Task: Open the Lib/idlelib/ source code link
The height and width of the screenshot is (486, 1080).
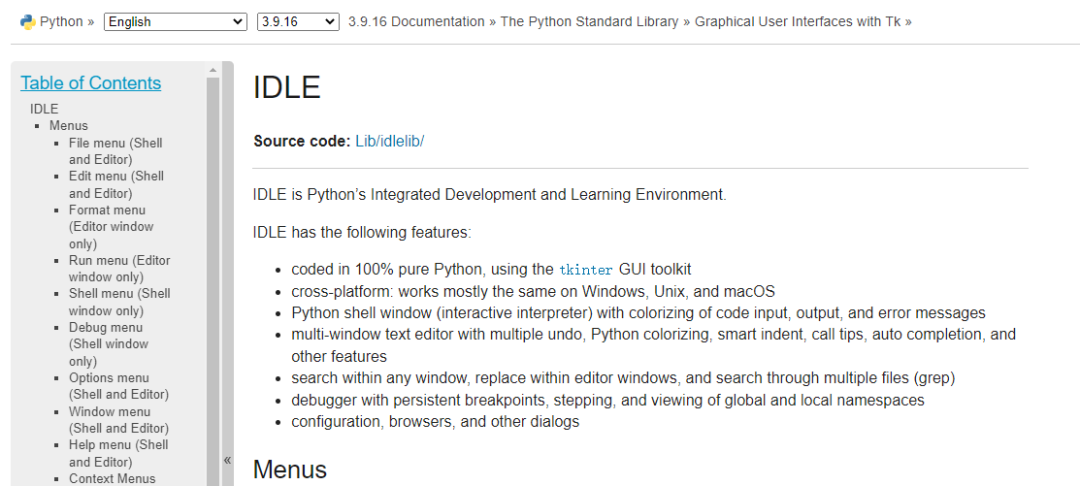Action: pos(390,141)
